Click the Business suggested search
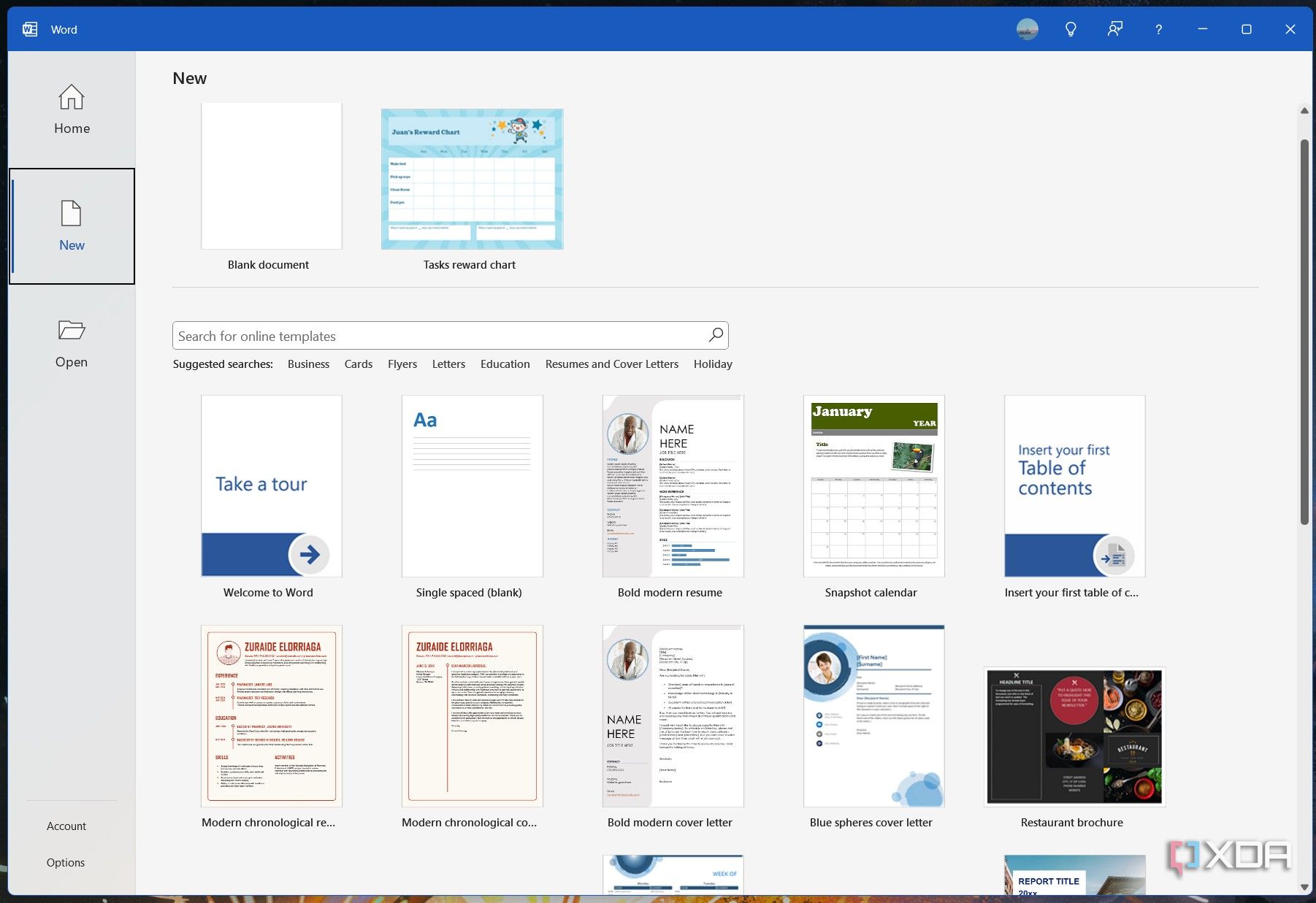 [x=308, y=364]
